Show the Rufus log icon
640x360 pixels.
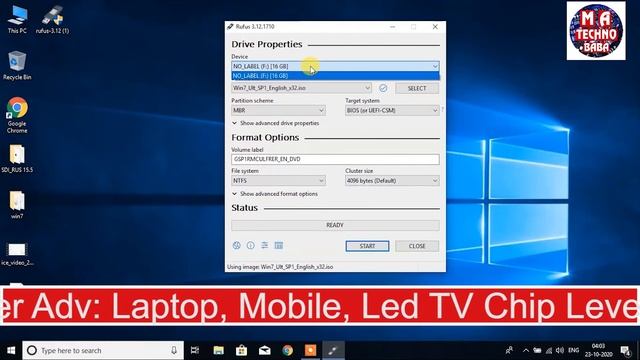click(279, 245)
